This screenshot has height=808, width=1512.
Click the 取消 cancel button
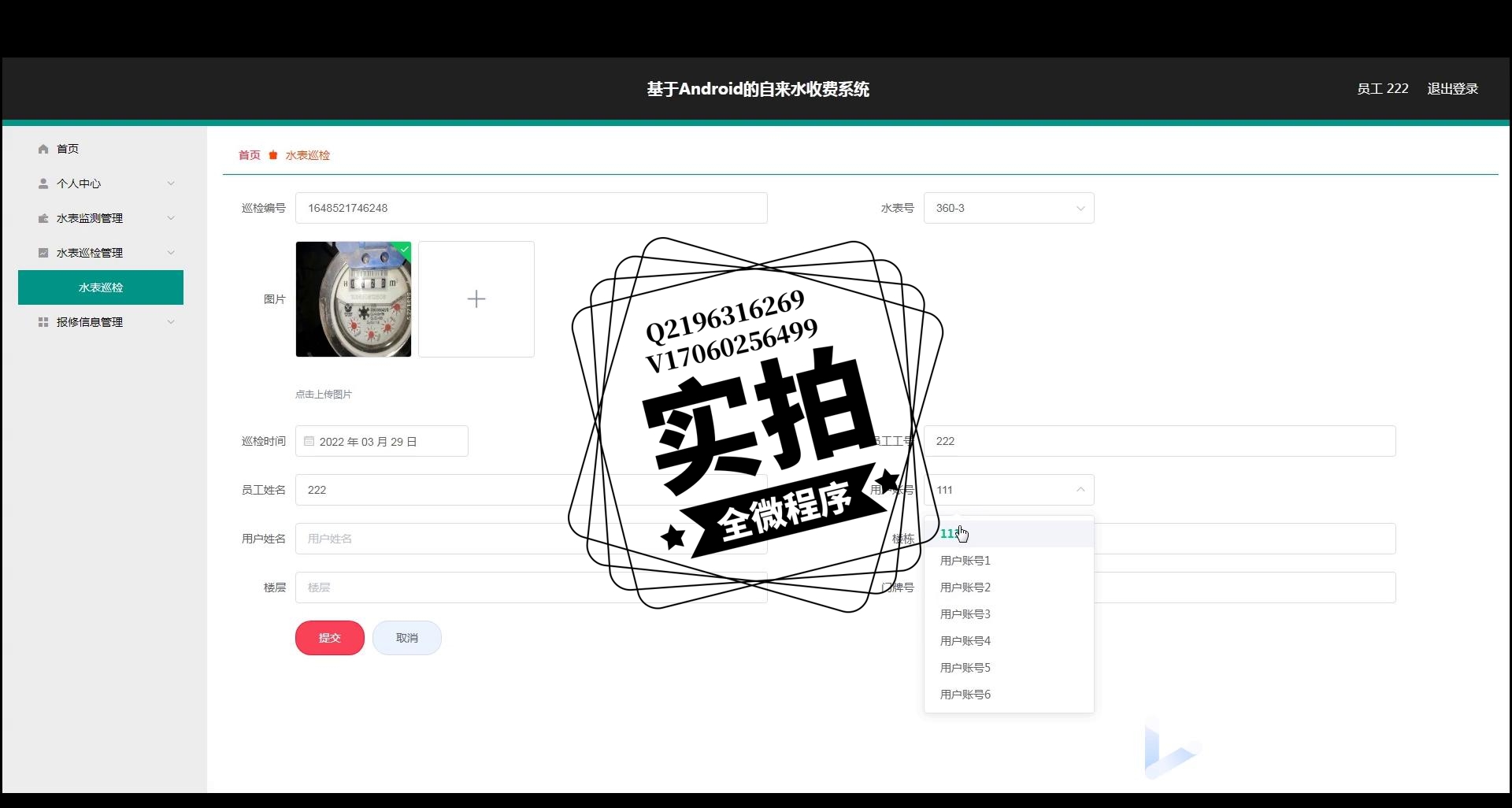[407, 638]
